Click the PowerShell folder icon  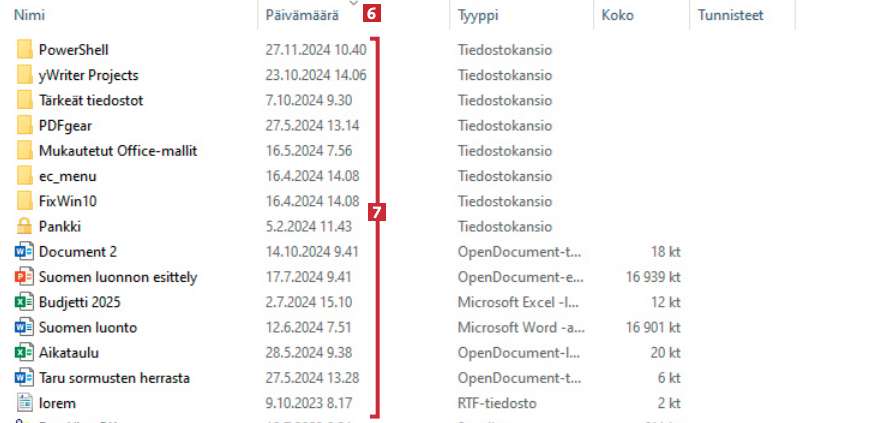(x=25, y=50)
